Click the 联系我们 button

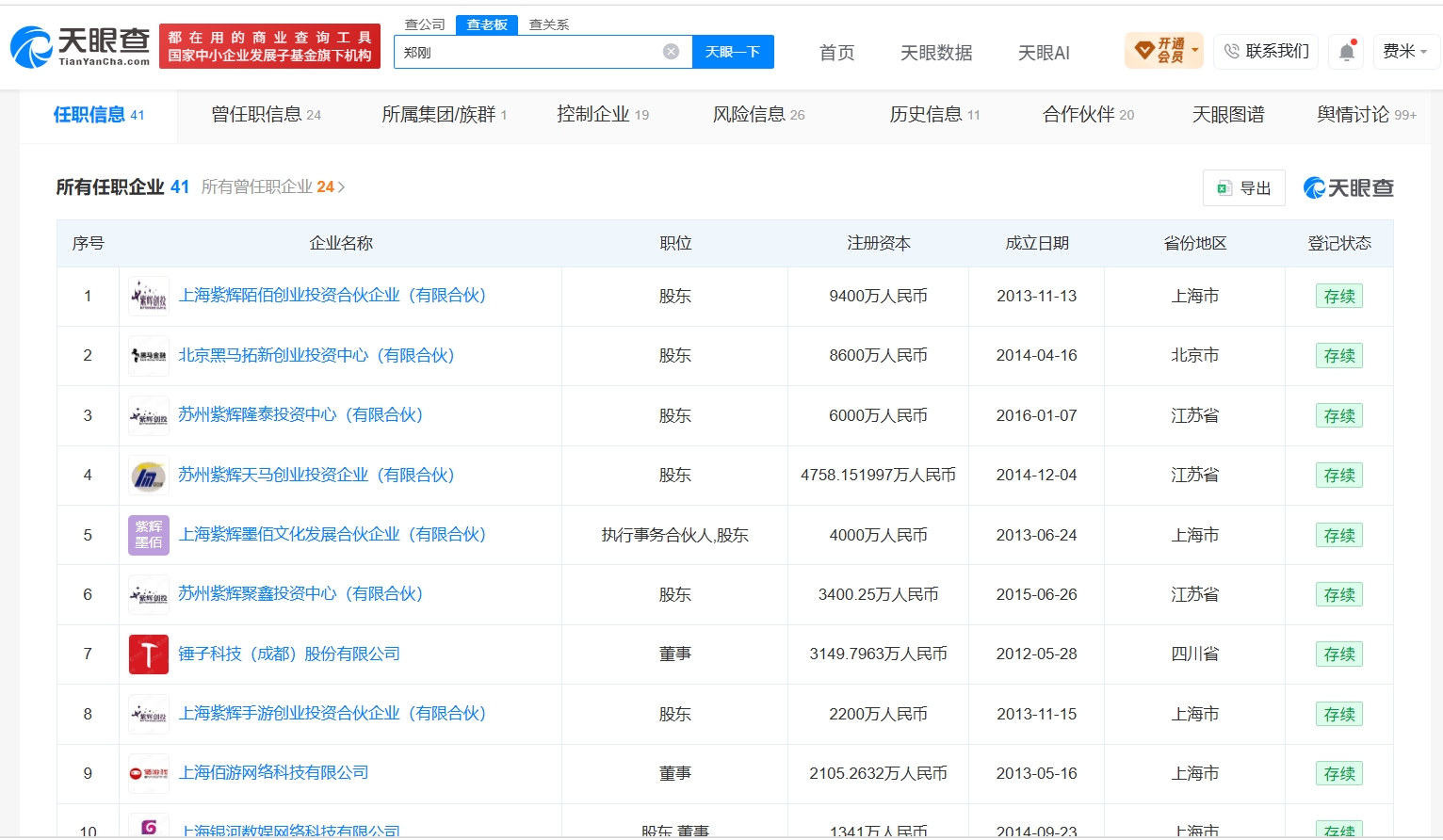pyautogui.click(x=1267, y=51)
